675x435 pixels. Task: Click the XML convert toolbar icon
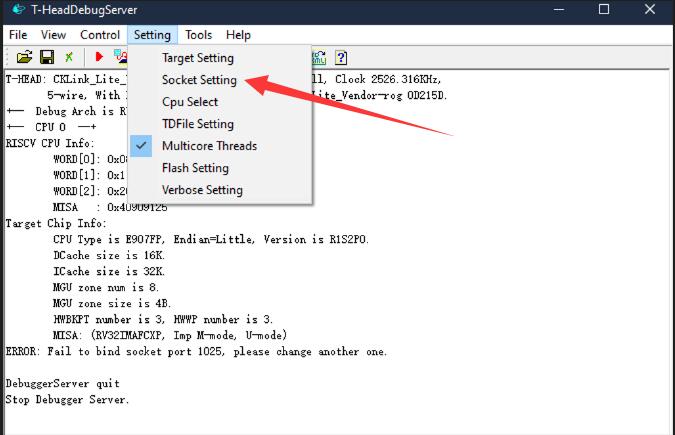(319, 57)
